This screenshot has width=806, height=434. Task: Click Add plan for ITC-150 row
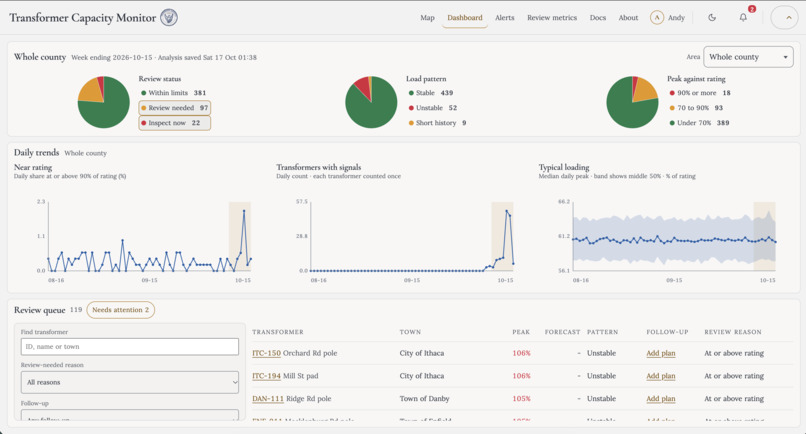(x=661, y=353)
